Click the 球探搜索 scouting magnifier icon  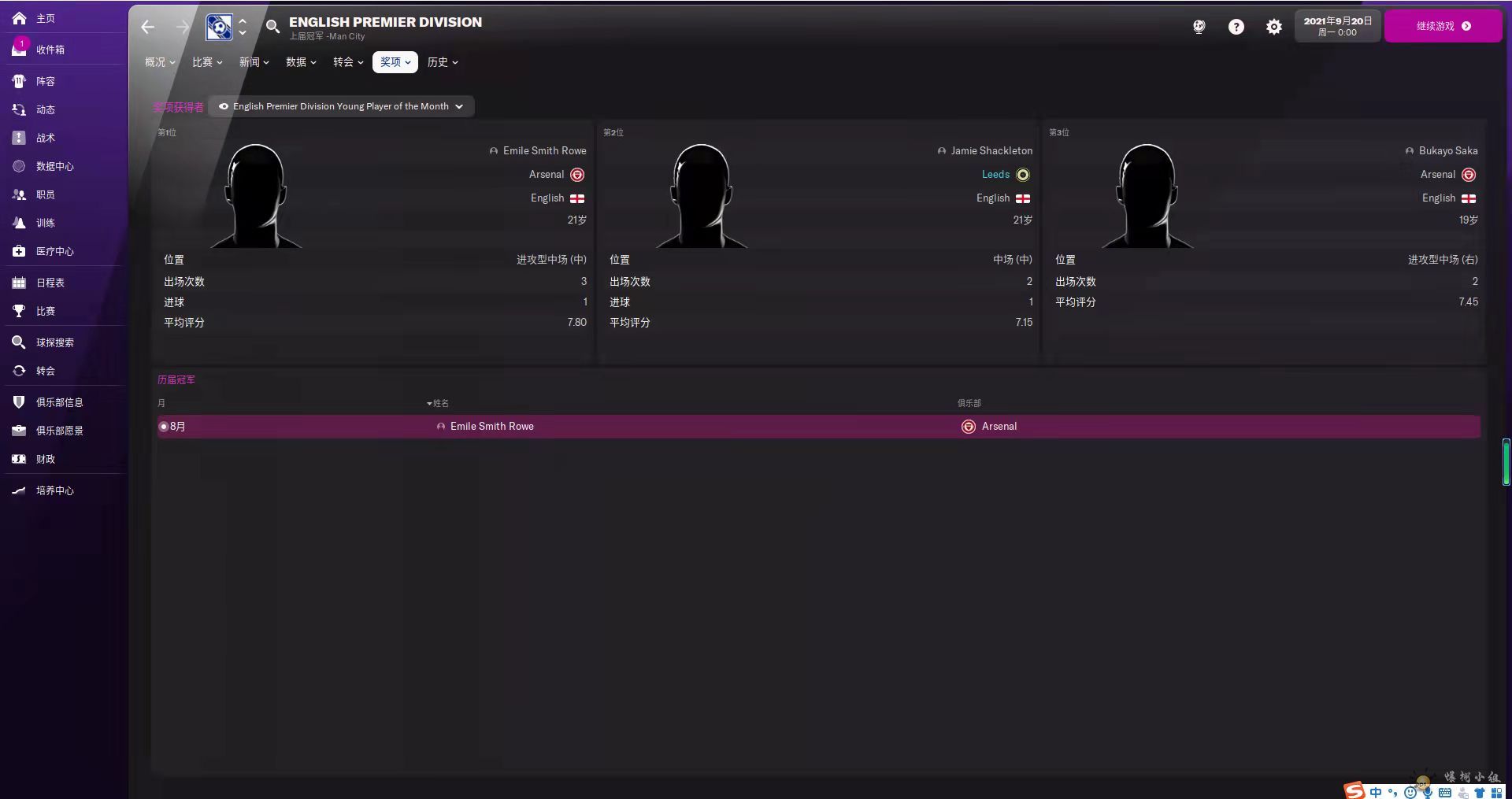tap(20, 342)
